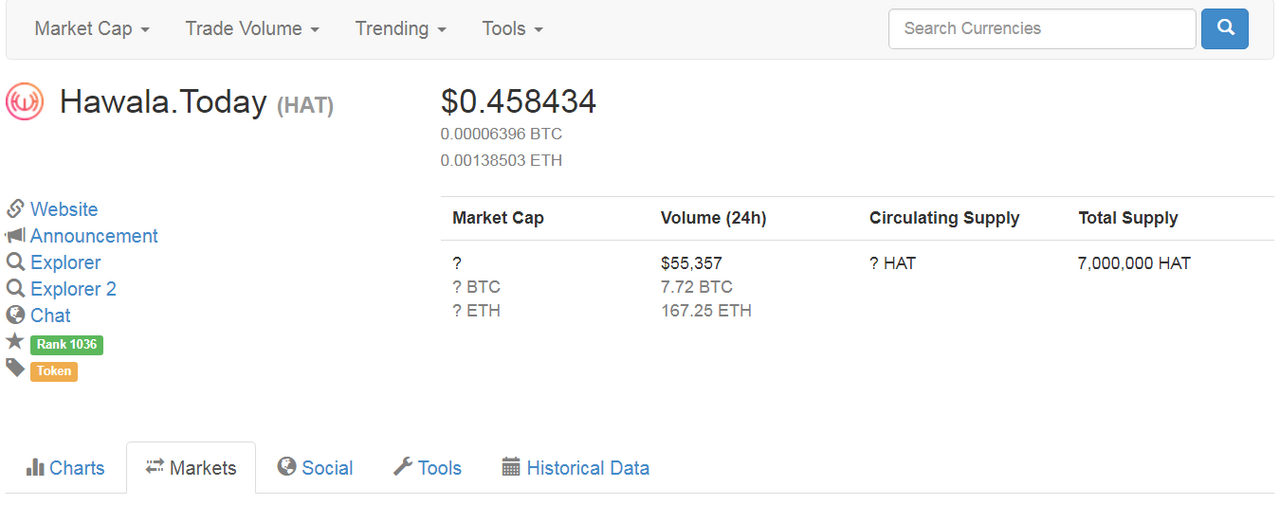Viewport: 1280px width, 505px height.
Task: Click the megaphone icon beside Announcement
Action: pos(15,236)
